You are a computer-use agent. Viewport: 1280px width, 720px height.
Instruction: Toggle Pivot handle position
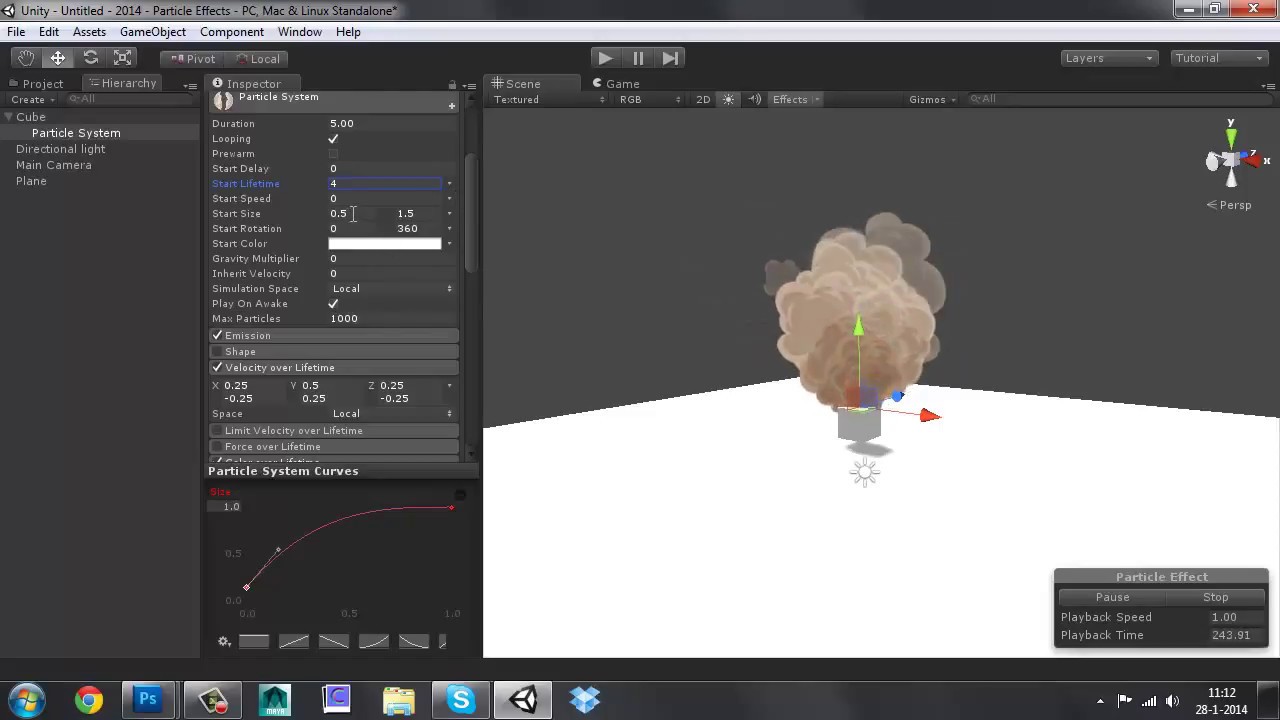click(x=193, y=59)
